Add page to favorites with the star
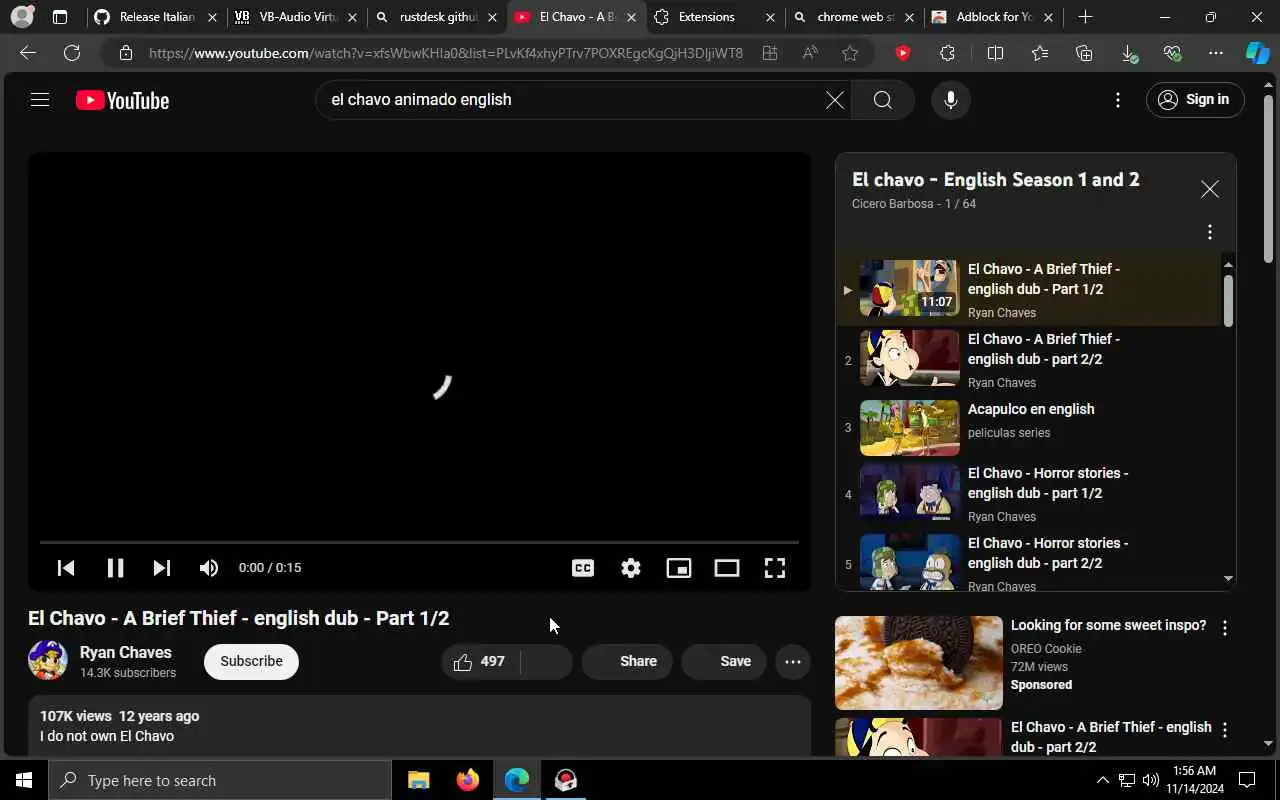This screenshot has width=1280, height=800. [850, 53]
